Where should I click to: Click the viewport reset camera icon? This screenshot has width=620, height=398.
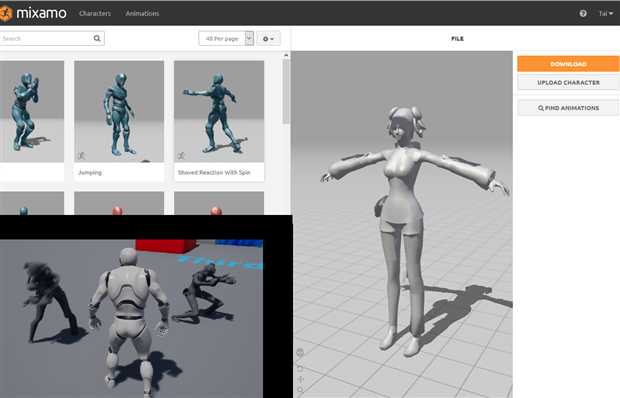click(300, 353)
